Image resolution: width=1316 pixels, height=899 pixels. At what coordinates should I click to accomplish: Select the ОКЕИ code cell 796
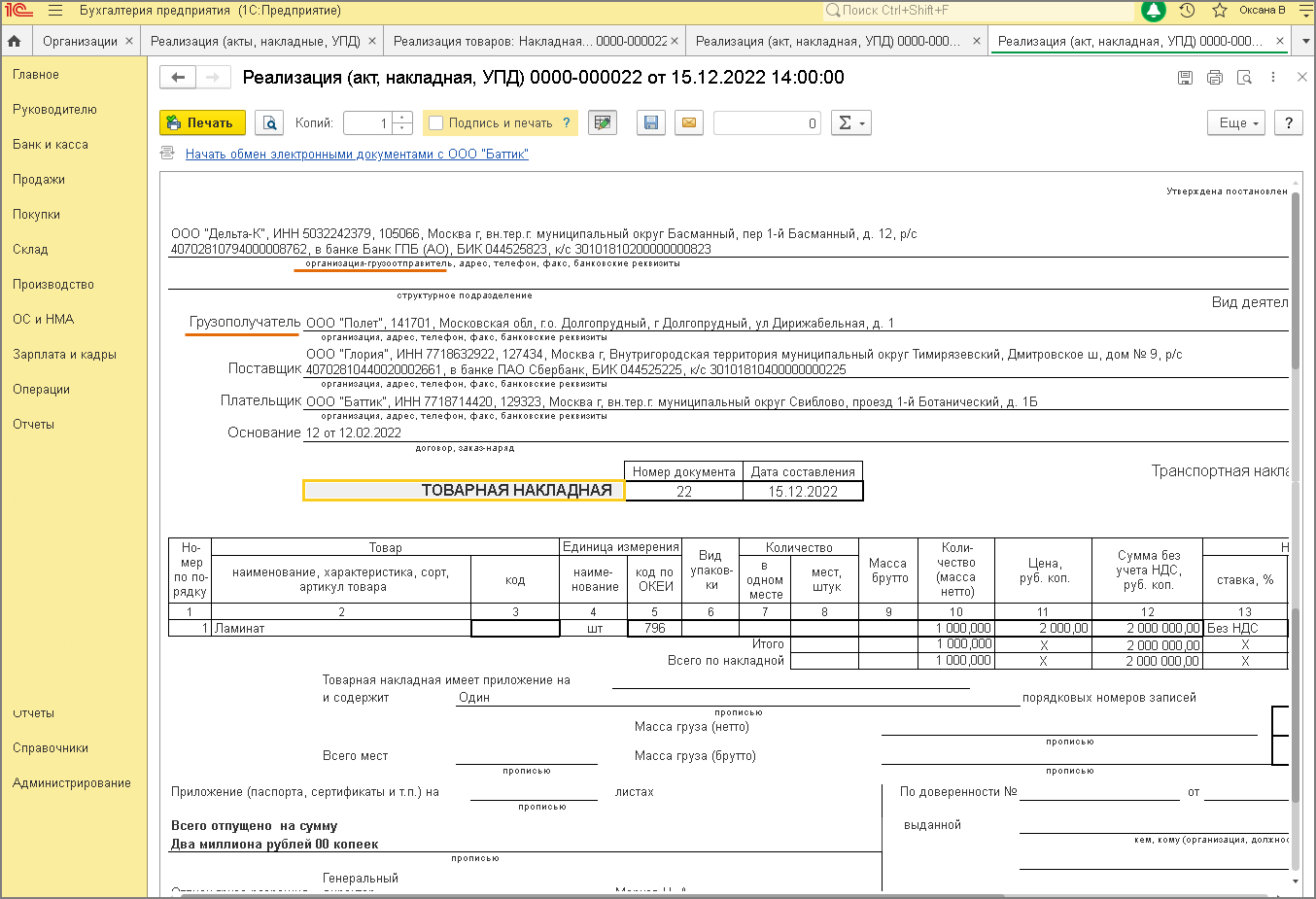654,629
